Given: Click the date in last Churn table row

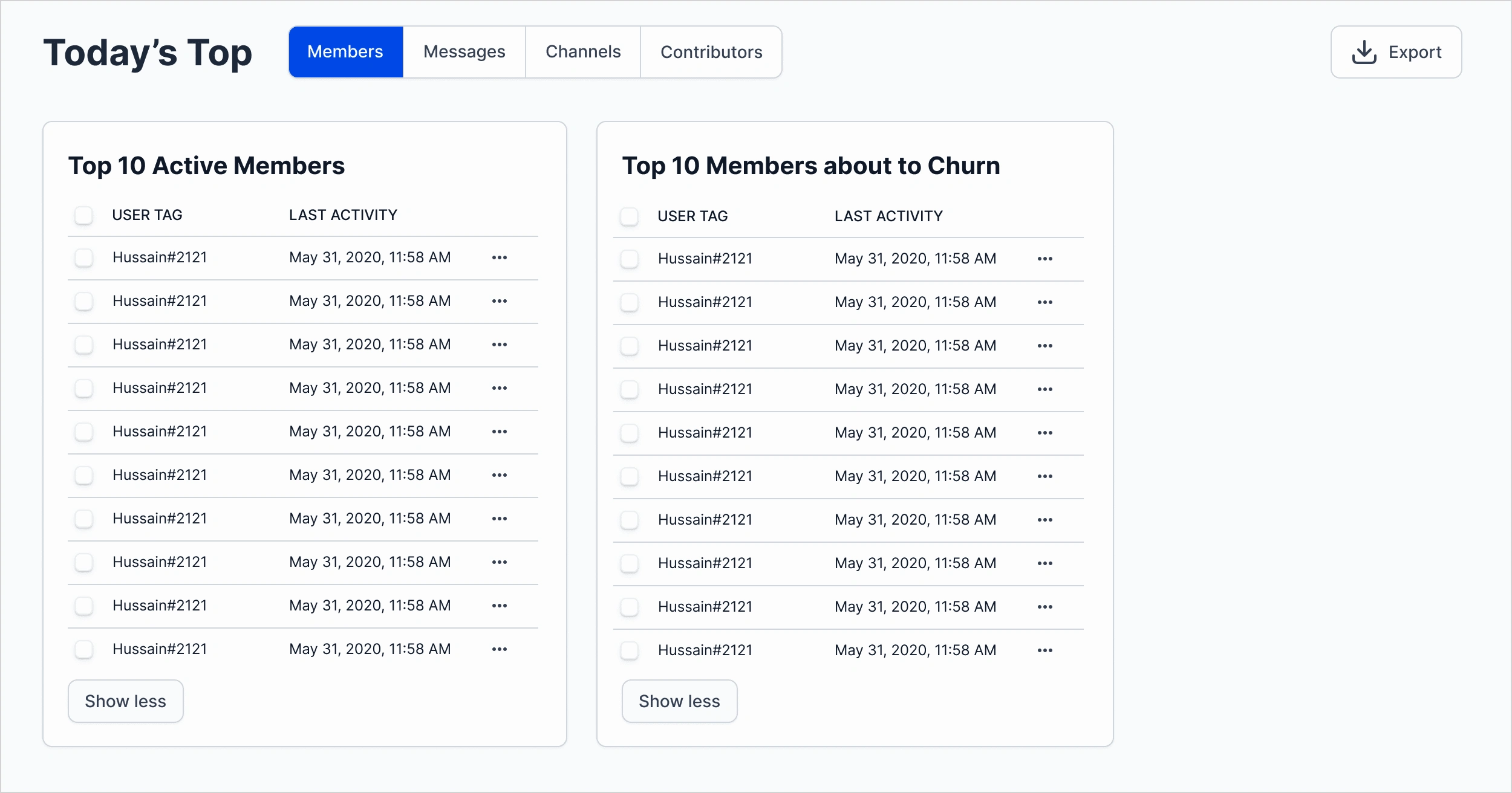Looking at the screenshot, I should pos(915,650).
